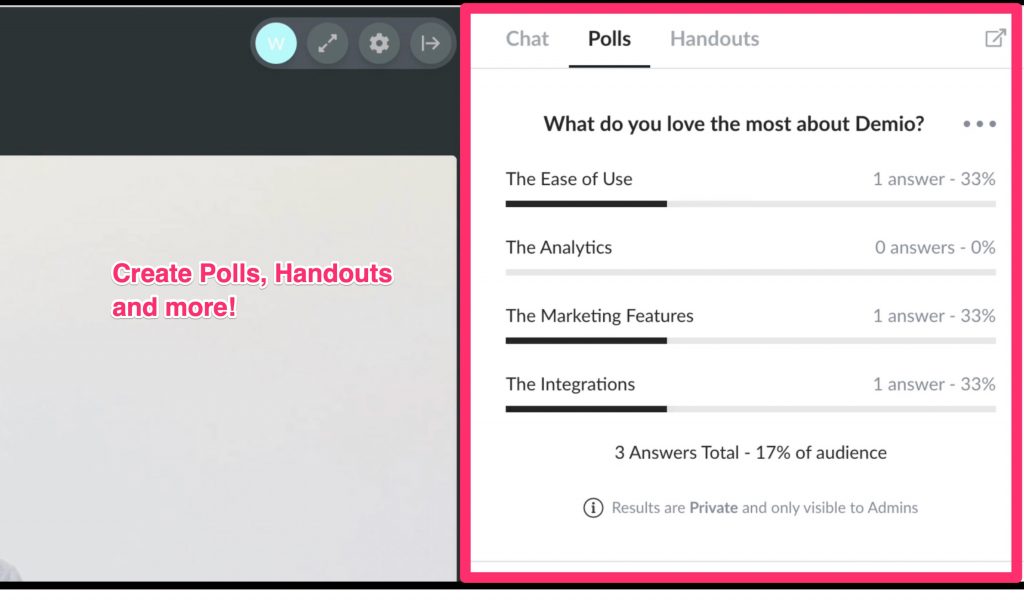Click the Marketing Features progress bar
This screenshot has width=1024, height=604.
[750, 341]
